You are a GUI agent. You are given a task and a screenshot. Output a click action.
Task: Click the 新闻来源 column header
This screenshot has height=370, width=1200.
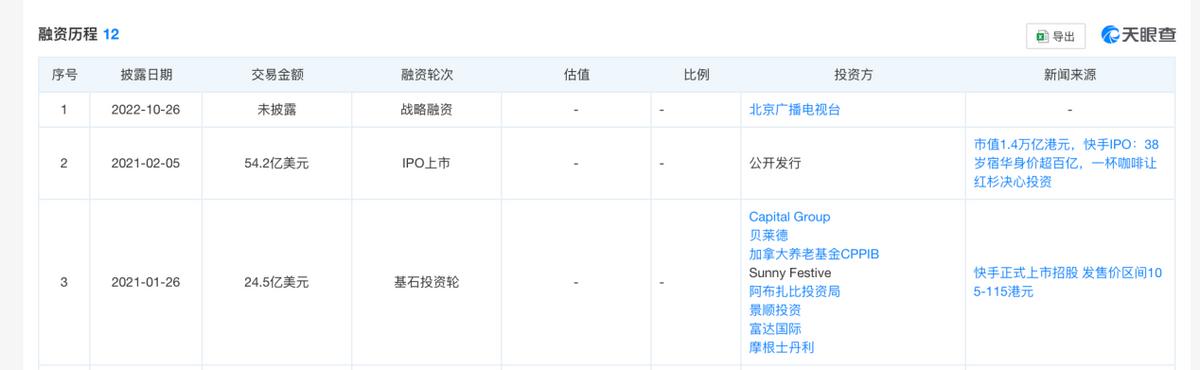pyautogui.click(x=1069, y=75)
